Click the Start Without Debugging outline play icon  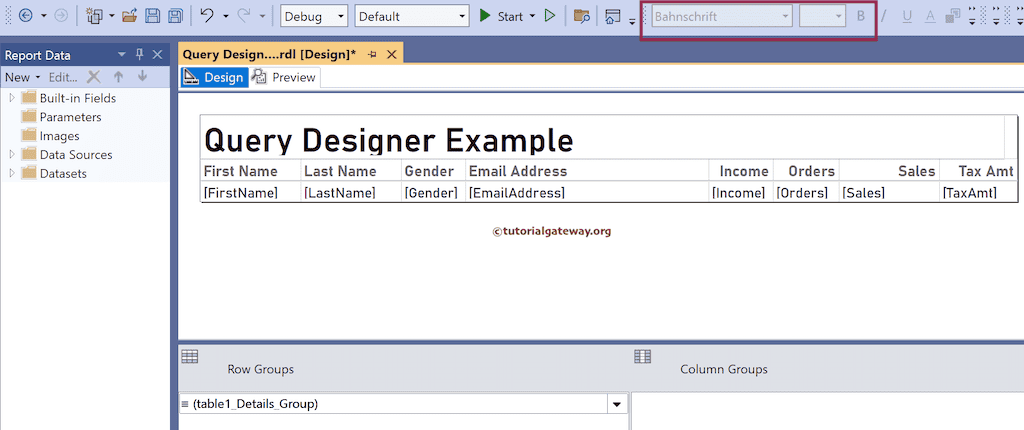(550, 16)
